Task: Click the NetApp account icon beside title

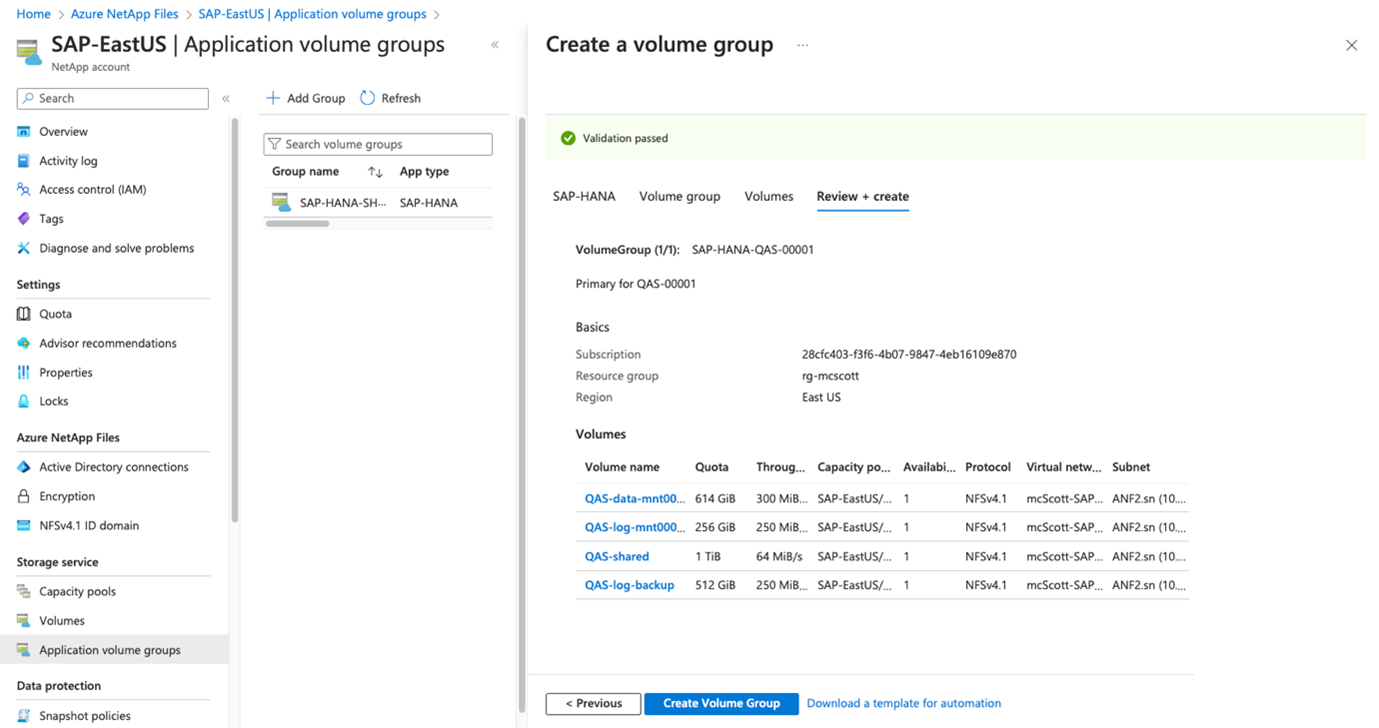Action: [x=28, y=52]
